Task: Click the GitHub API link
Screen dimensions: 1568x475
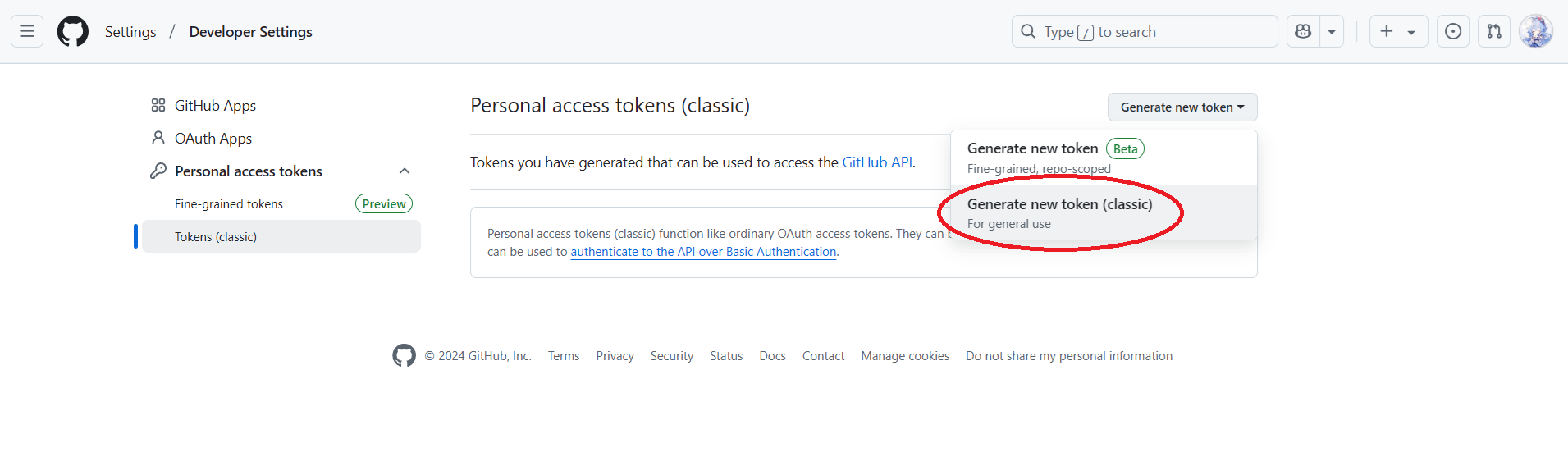Action: click(877, 162)
